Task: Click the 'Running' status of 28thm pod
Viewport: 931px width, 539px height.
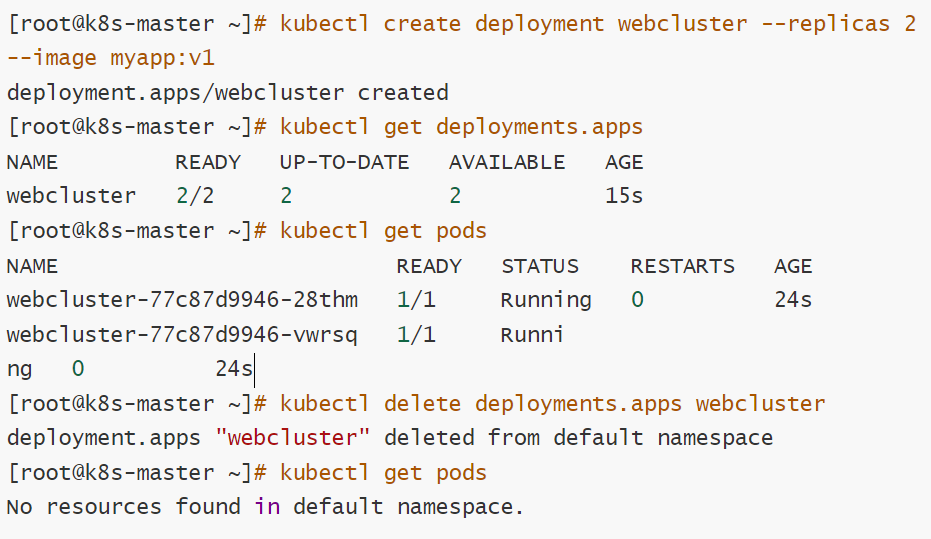Action: (546, 300)
